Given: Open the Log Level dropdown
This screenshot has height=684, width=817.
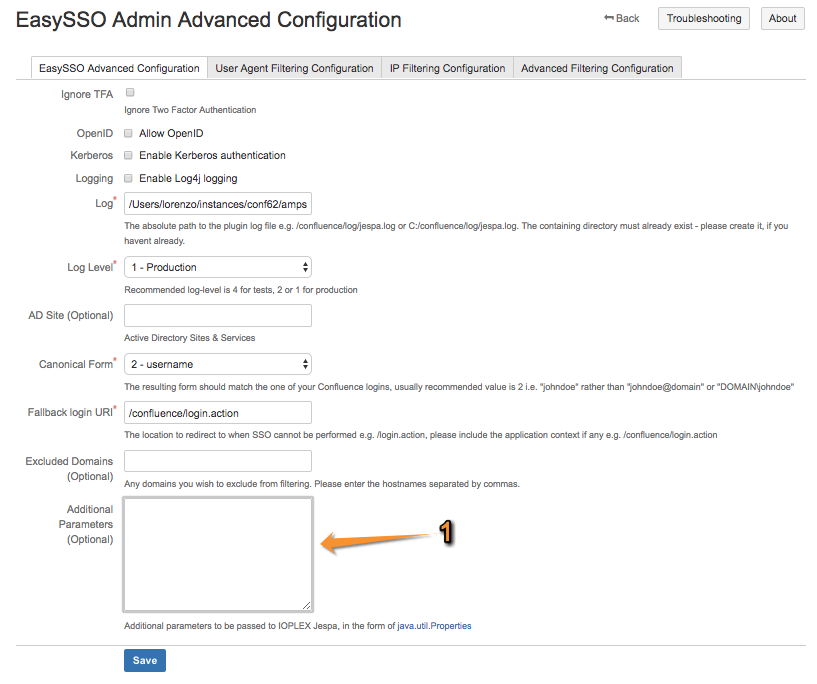Looking at the screenshot, I should tap(217, 267).
